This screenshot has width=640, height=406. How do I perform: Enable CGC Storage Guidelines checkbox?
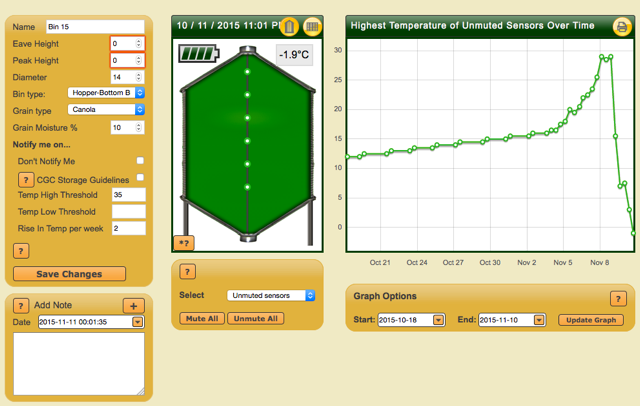tap(140, 177)
